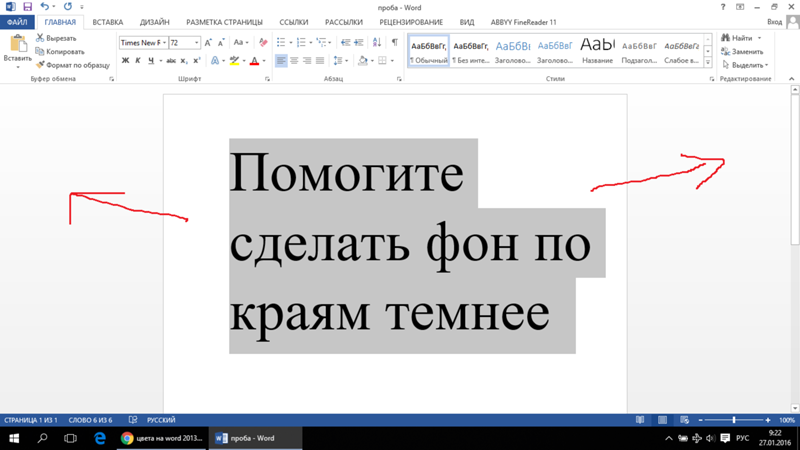
Task: Activate Формат по образцу format painter
Action: [x=73, y=65]
